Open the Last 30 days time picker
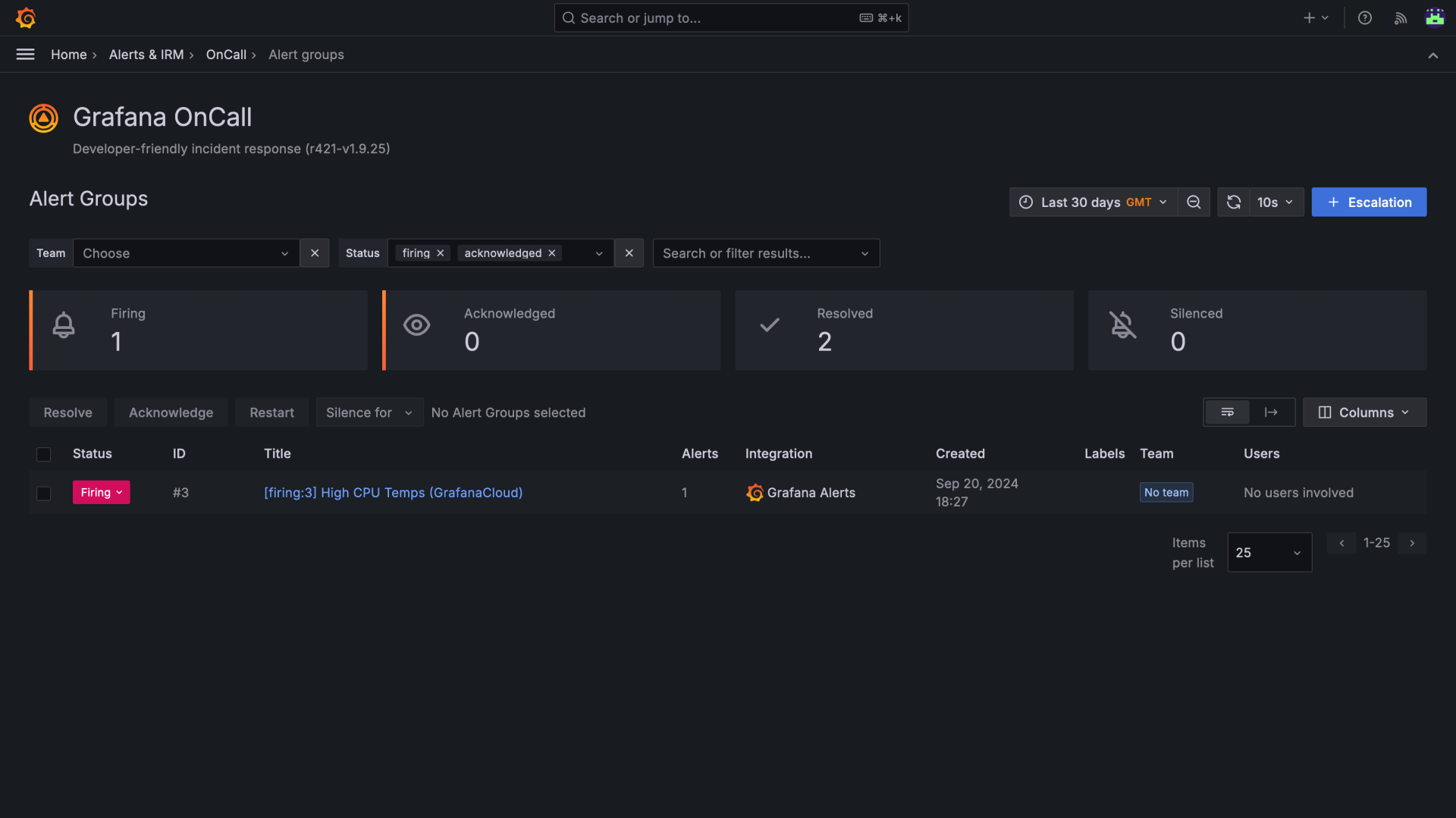Screen dimensions: 1456x818 click(1094, 202)
